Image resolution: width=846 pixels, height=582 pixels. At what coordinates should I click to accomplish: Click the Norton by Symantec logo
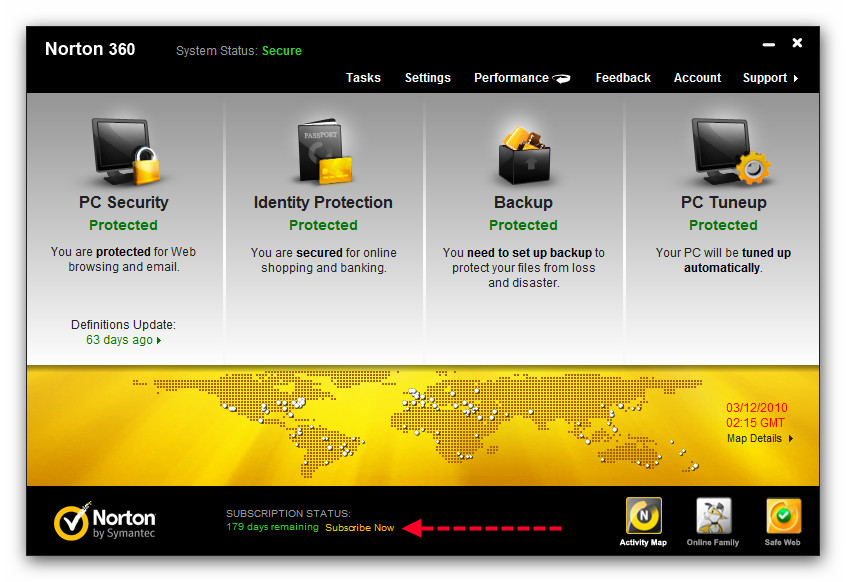point(105,521)
